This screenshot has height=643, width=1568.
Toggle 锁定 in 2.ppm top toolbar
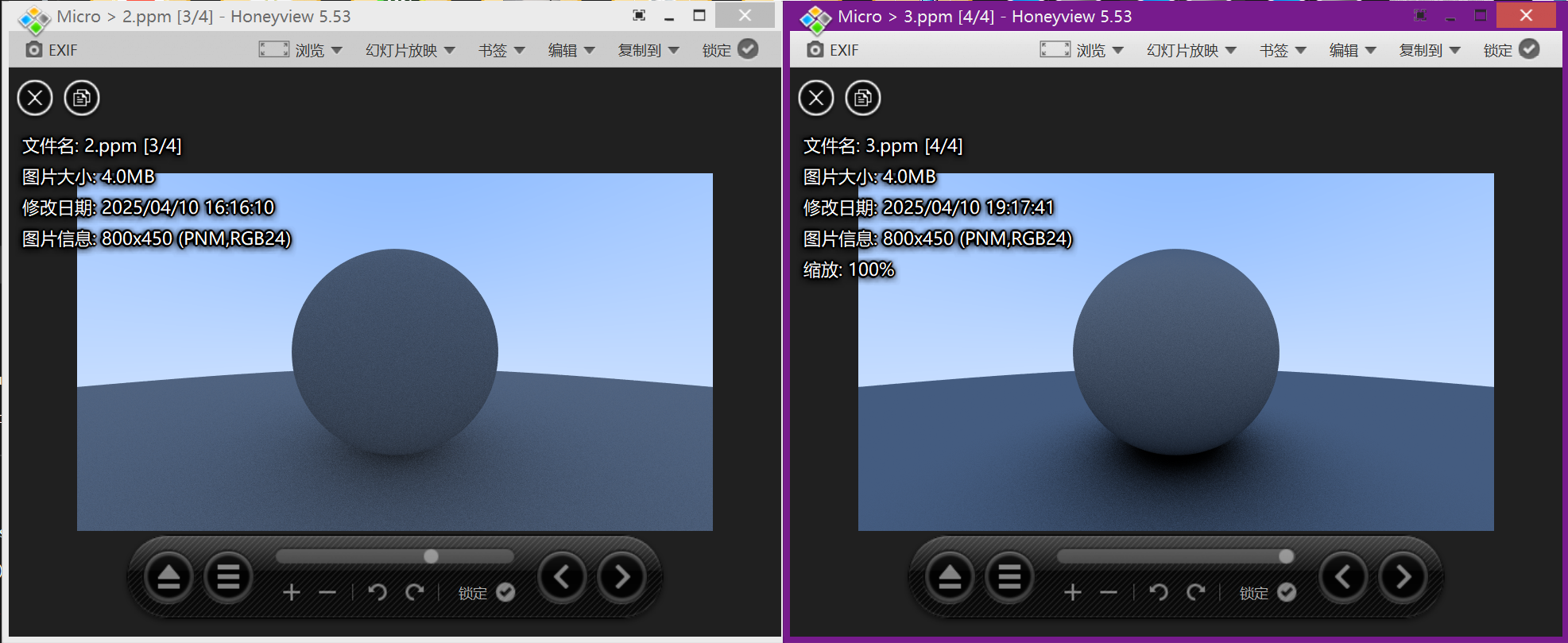730,49
